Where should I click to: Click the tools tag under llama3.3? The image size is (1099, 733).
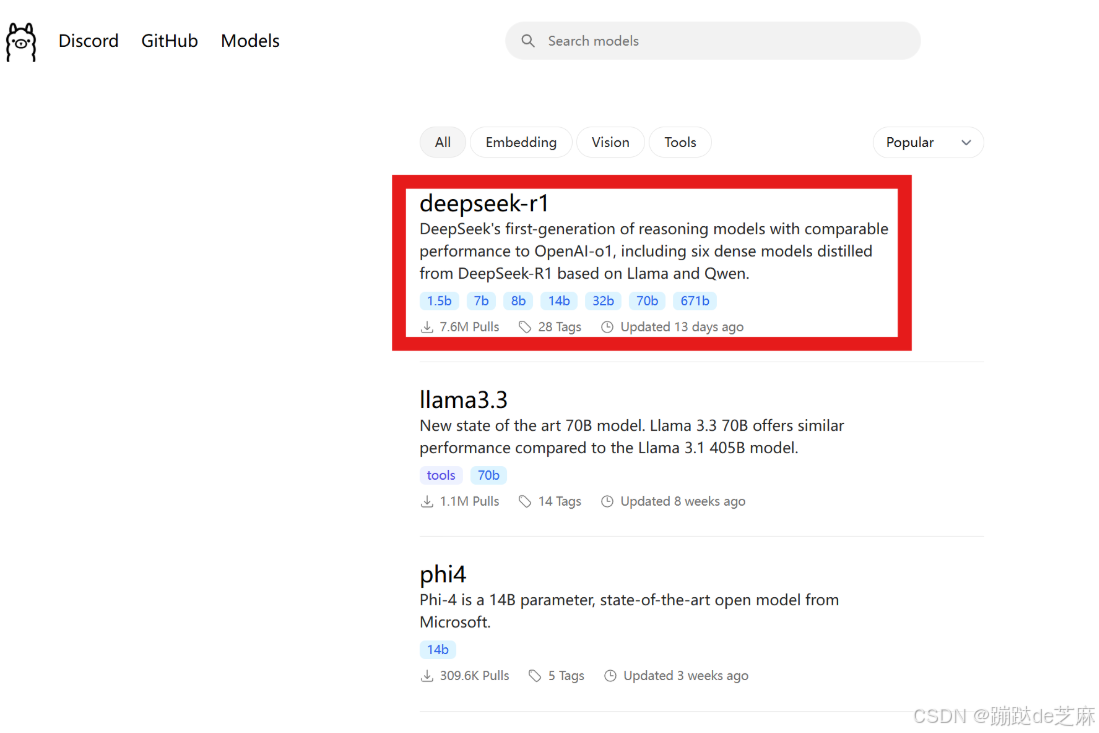click(x=441, y=475)
